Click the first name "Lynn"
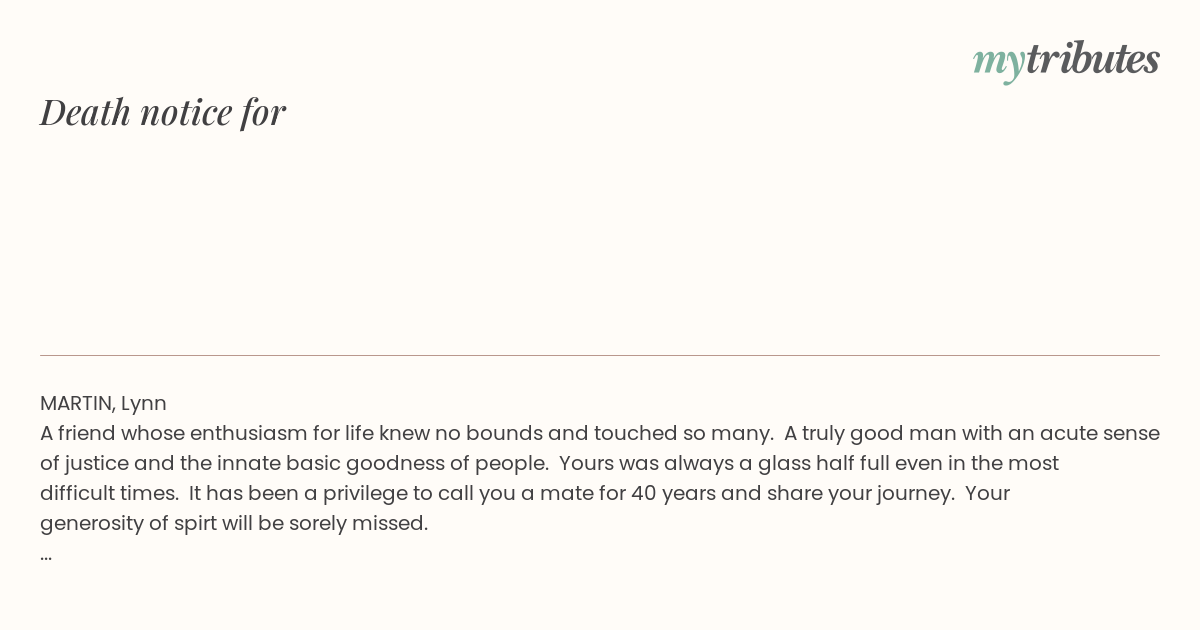This screenshot has width=1200, height=630. (144, 404)
